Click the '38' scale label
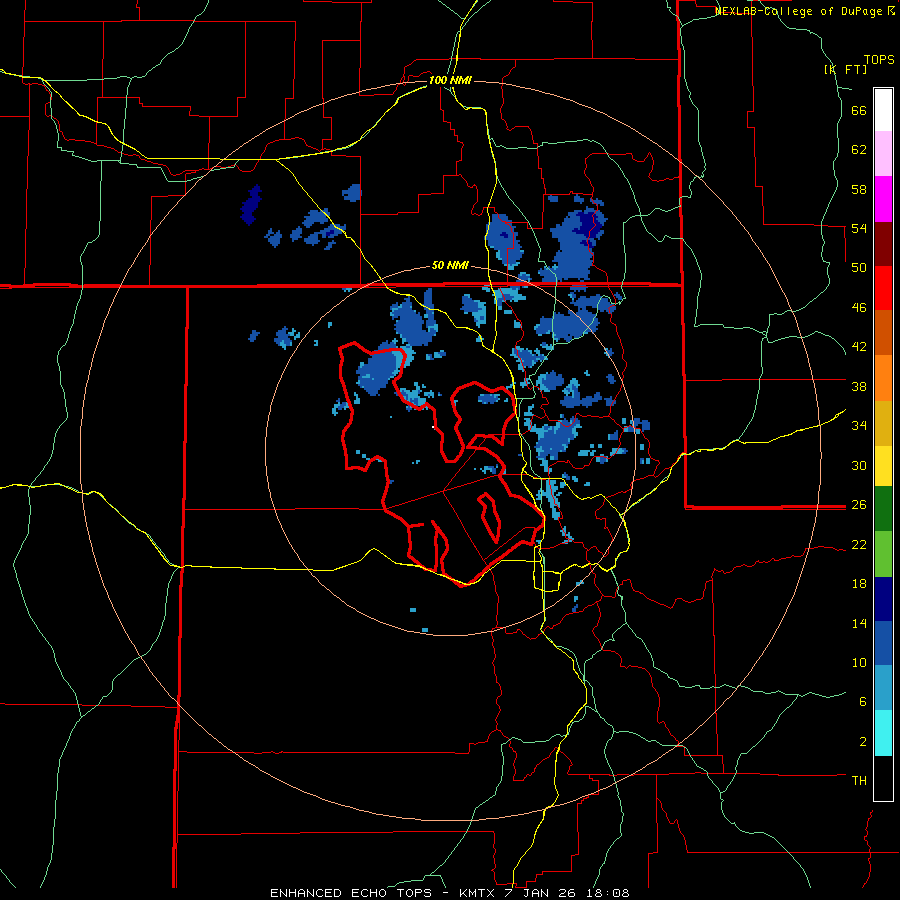 (859, 386)
